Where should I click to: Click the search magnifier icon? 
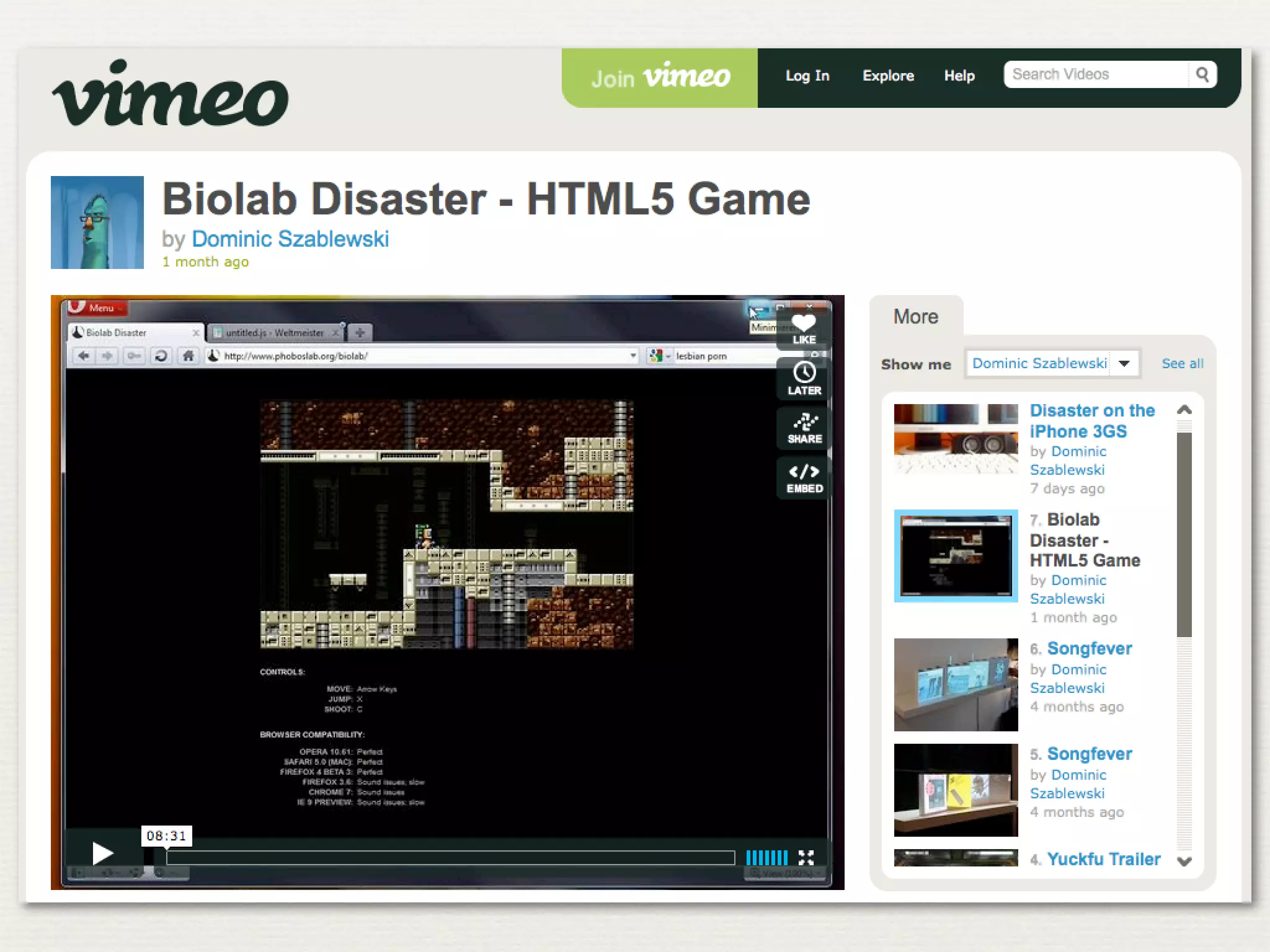1202,75
